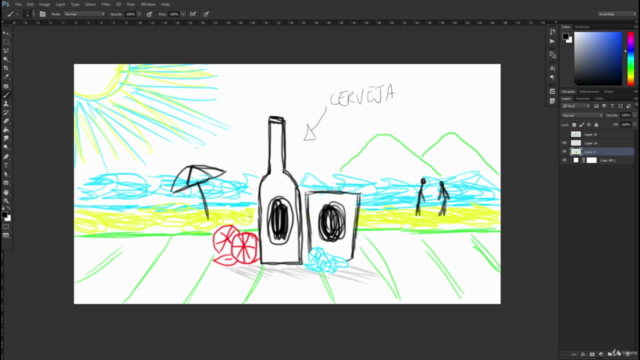Open the Tool Preset picker arrow
Viewport: 640px width, 360px height.
[17, 14]
